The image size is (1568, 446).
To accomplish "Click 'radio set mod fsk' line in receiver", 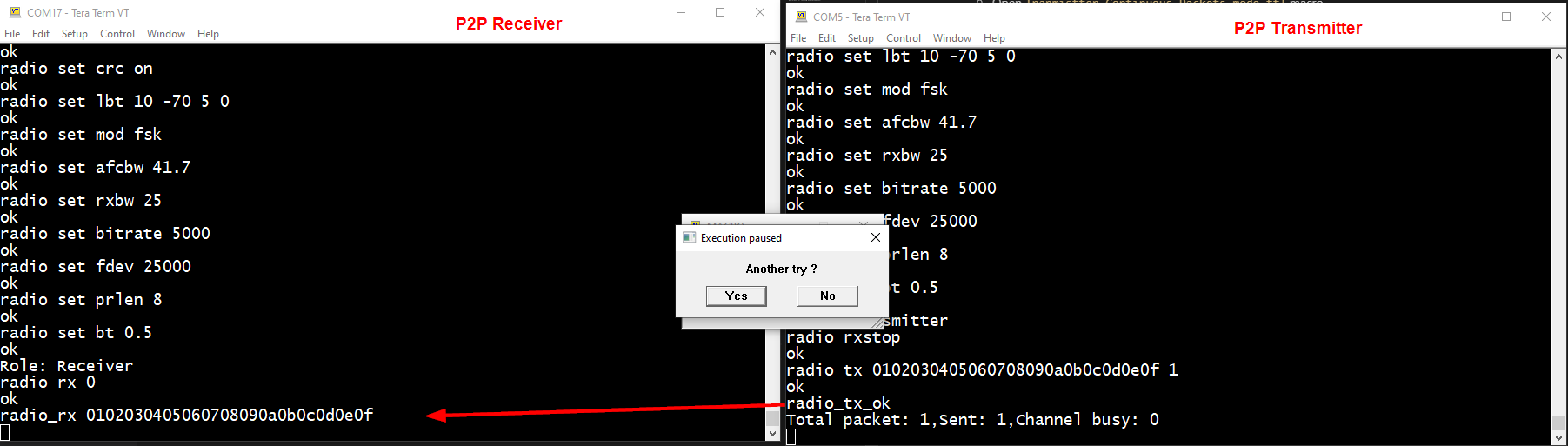I will tap(81, 135).
